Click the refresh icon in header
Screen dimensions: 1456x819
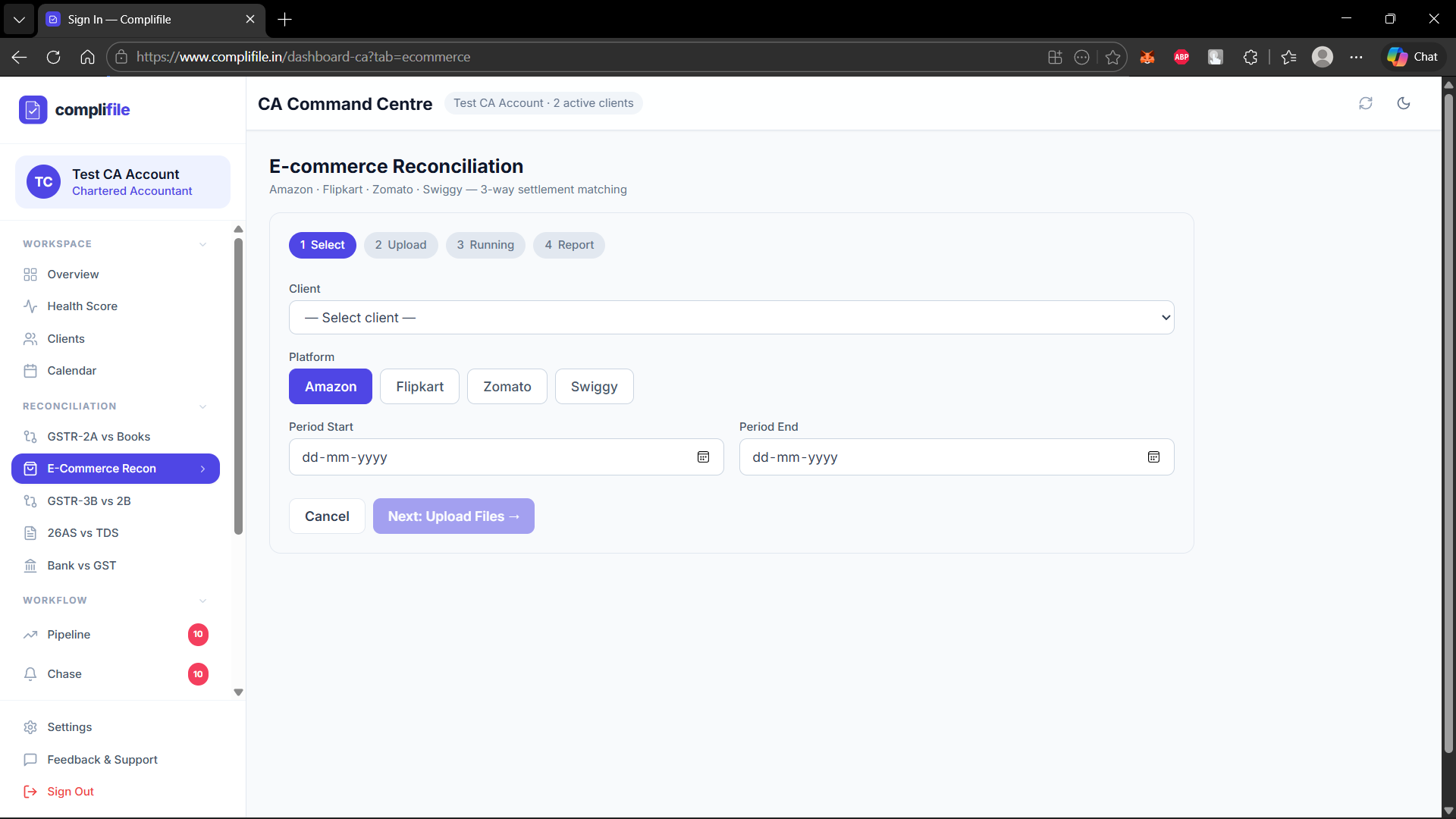[x=1366, y=103]
